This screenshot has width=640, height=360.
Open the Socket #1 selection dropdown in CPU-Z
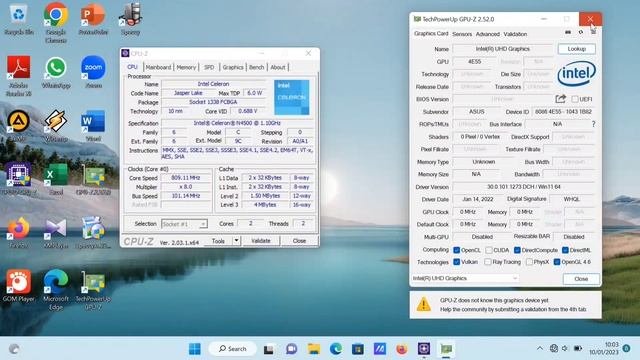(184, 224)
